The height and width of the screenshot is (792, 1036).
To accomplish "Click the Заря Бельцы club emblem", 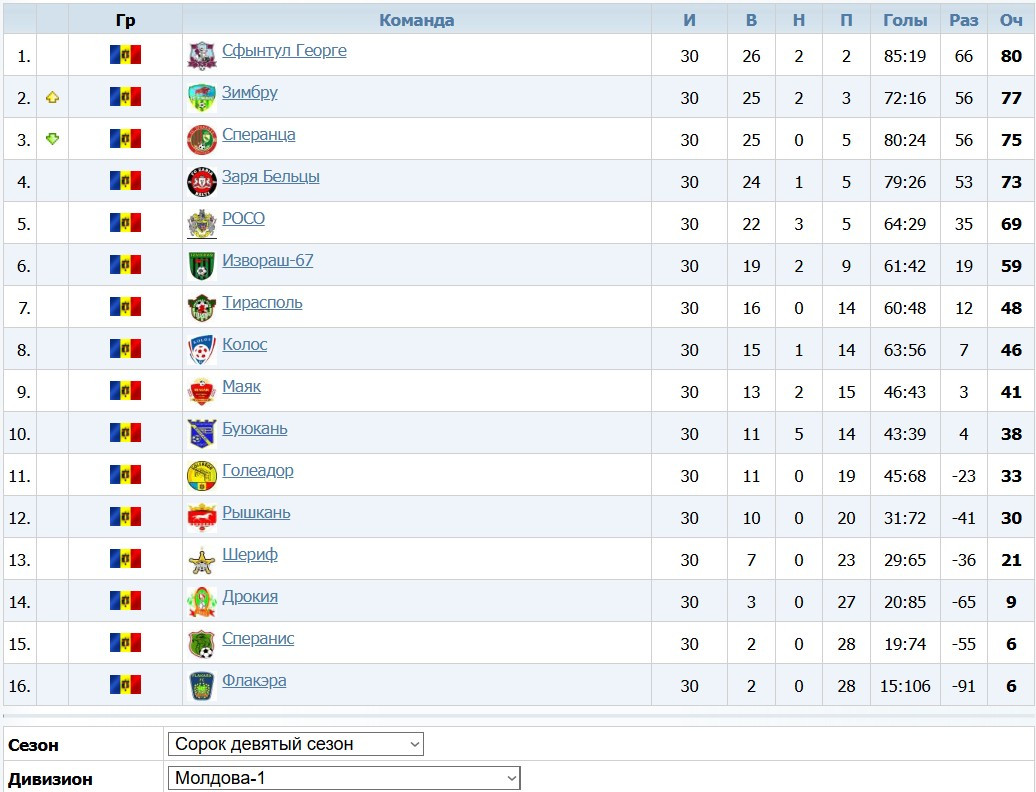I will tap(202, 182).
